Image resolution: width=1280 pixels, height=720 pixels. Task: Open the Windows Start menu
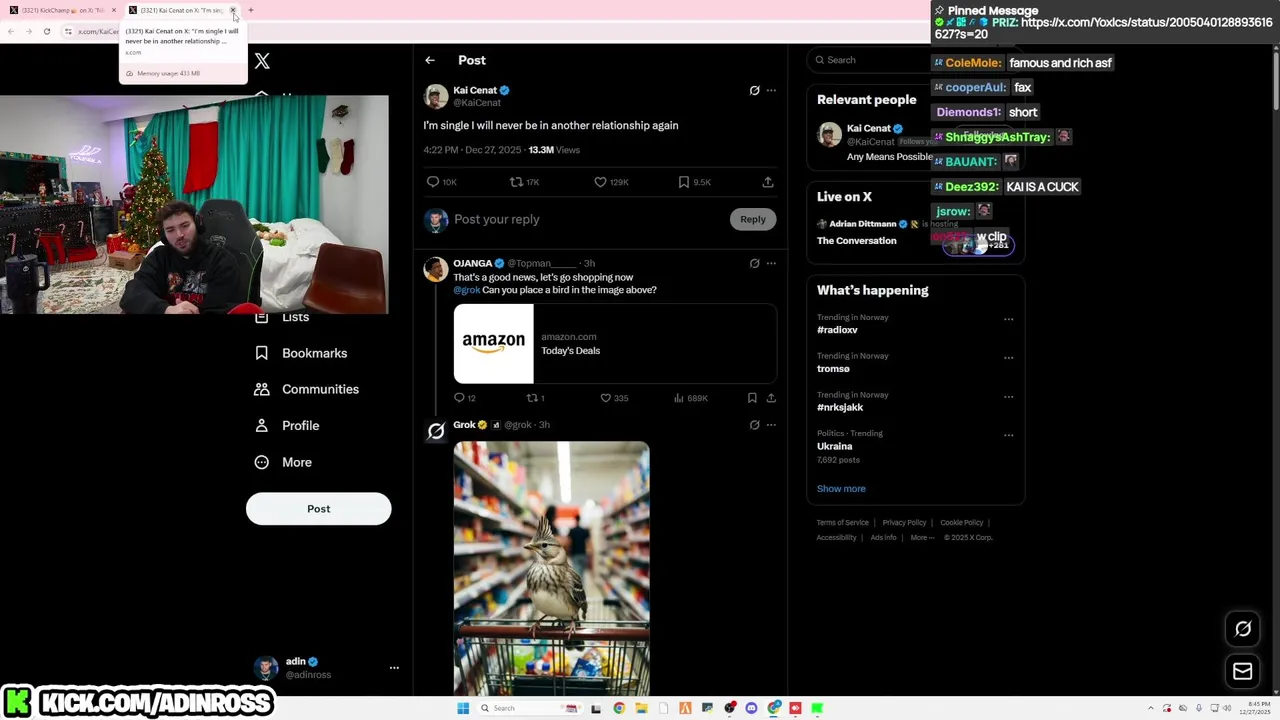[x=463, y=708]
